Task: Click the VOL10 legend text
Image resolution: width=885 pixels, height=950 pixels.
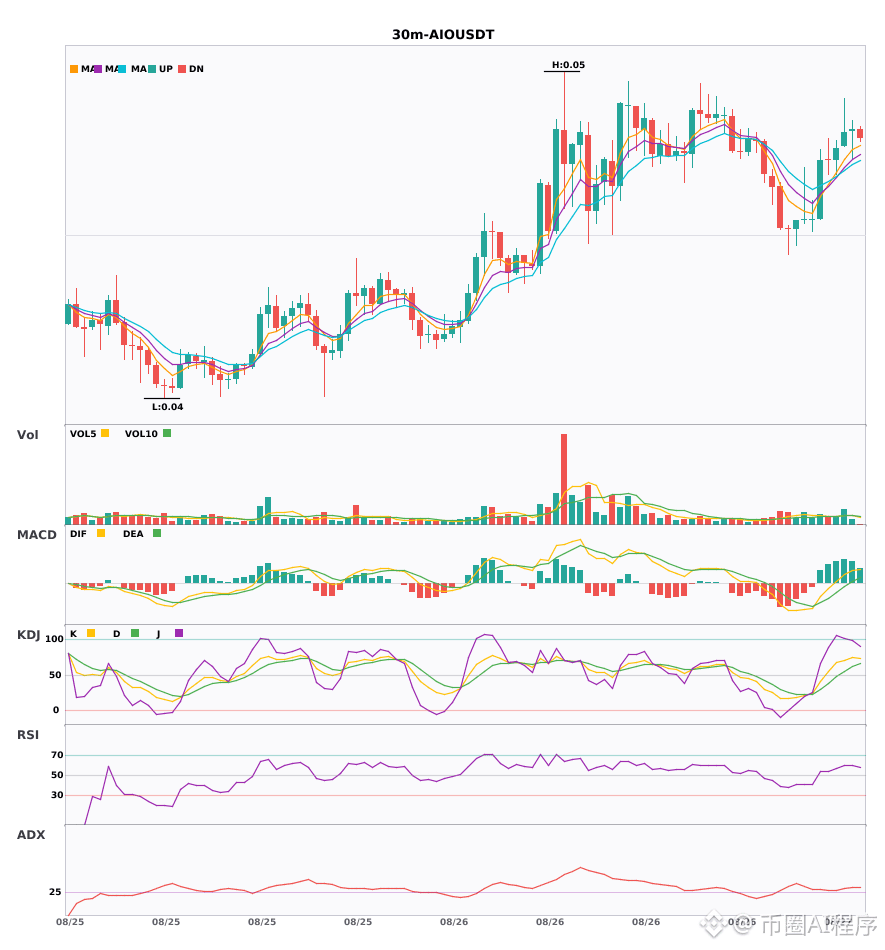Action: (x=141, y=434)
